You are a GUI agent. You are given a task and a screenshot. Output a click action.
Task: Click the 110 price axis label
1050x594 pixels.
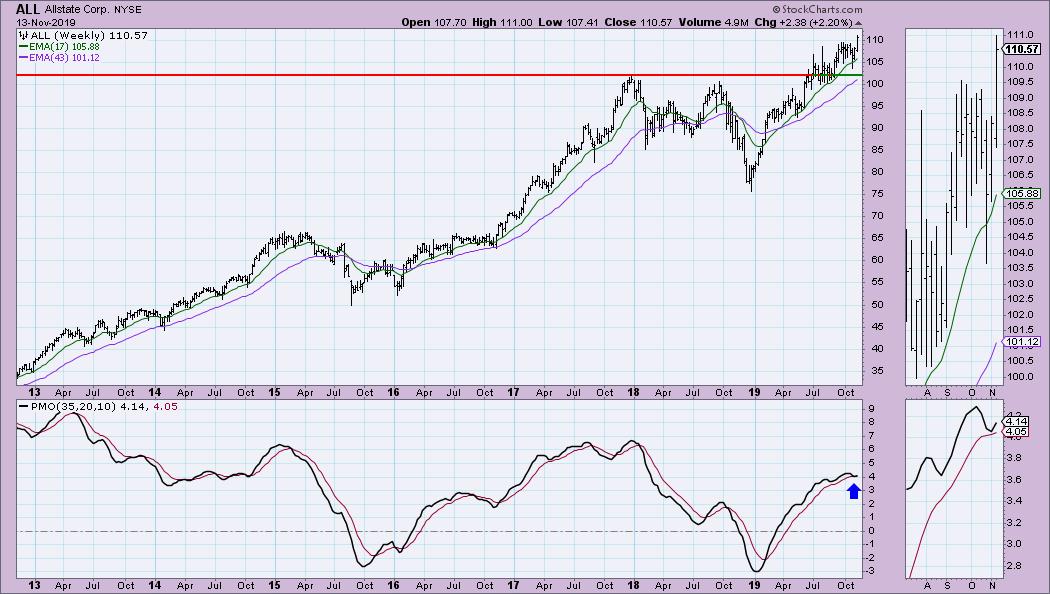[x=875, y=40]
